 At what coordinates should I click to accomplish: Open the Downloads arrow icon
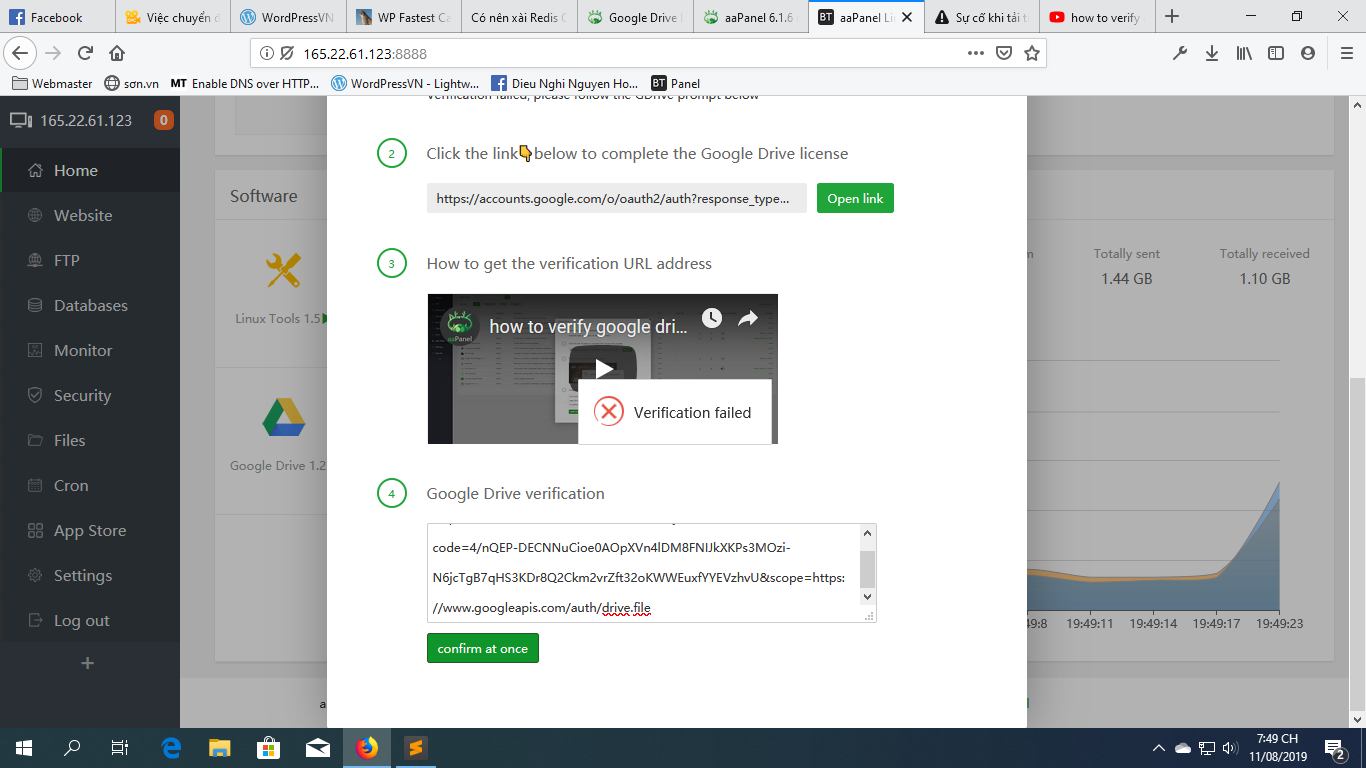1212,53
